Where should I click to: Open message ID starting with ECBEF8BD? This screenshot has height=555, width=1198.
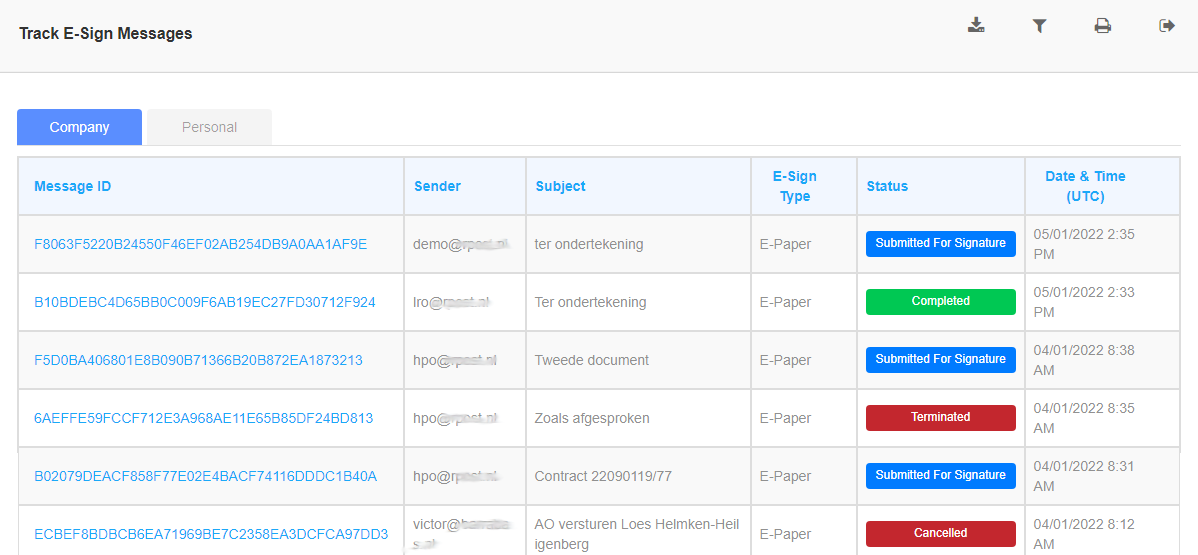(x=211, y=534)
